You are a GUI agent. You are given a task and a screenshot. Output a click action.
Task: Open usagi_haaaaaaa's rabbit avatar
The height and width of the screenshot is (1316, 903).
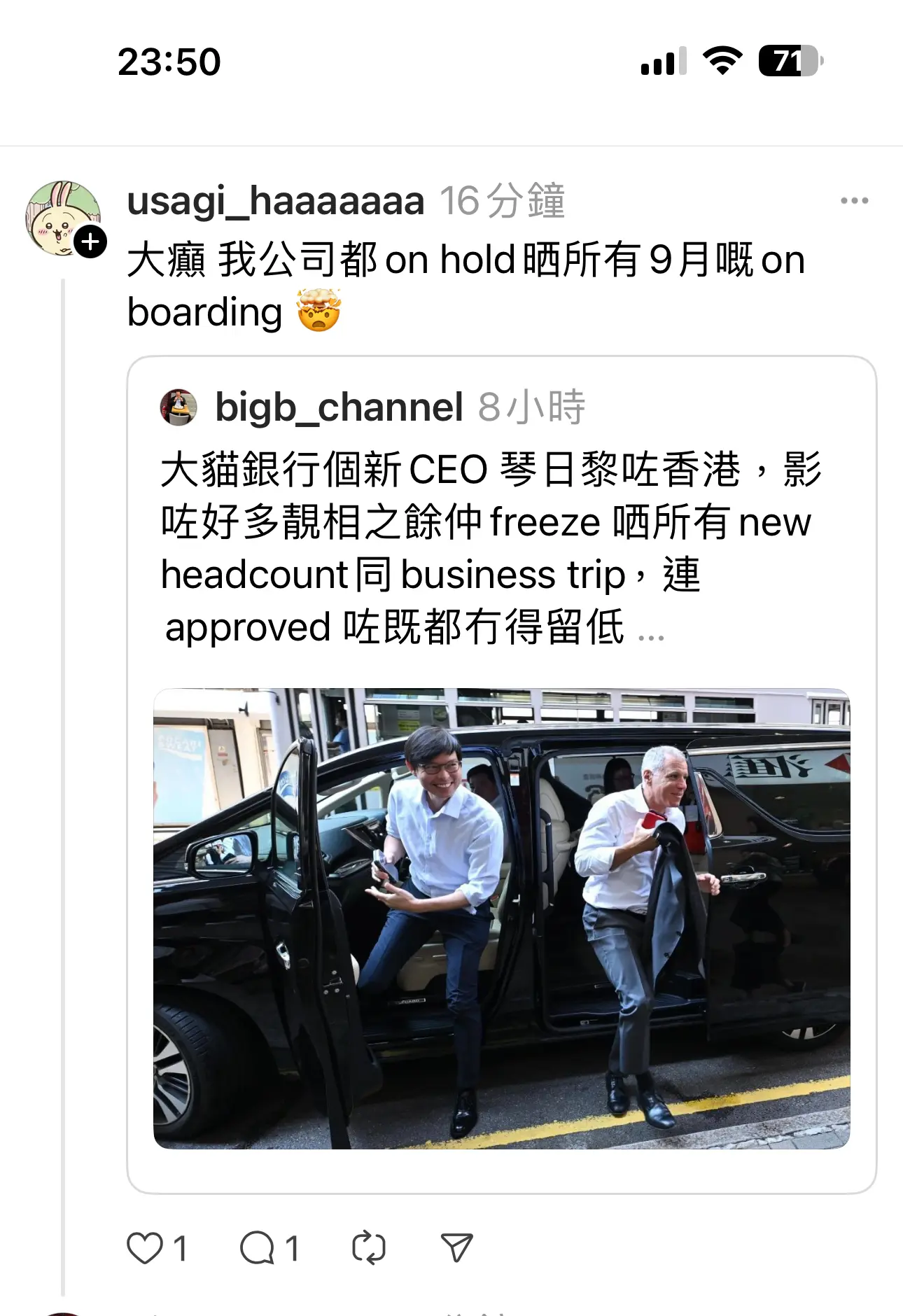[x=63, y=218]
